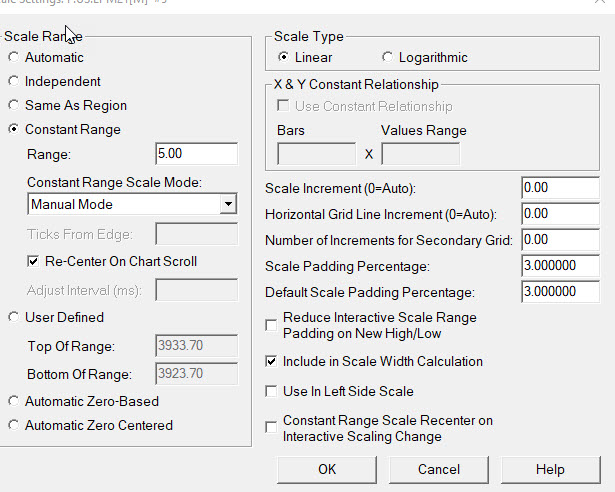The image size is (615, 492).
Task: Select Same As Region option
Action: pos(13,106)
